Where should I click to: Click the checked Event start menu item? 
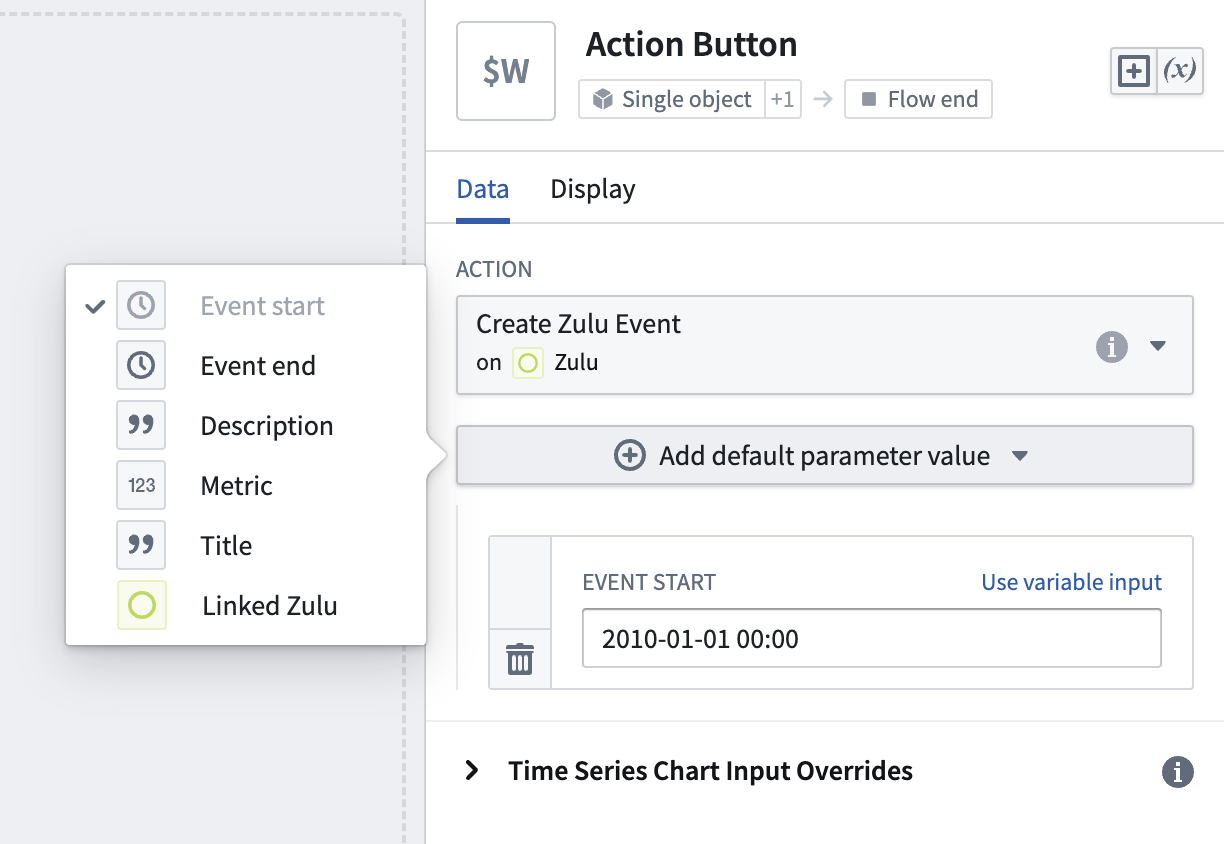coord(246,306)
